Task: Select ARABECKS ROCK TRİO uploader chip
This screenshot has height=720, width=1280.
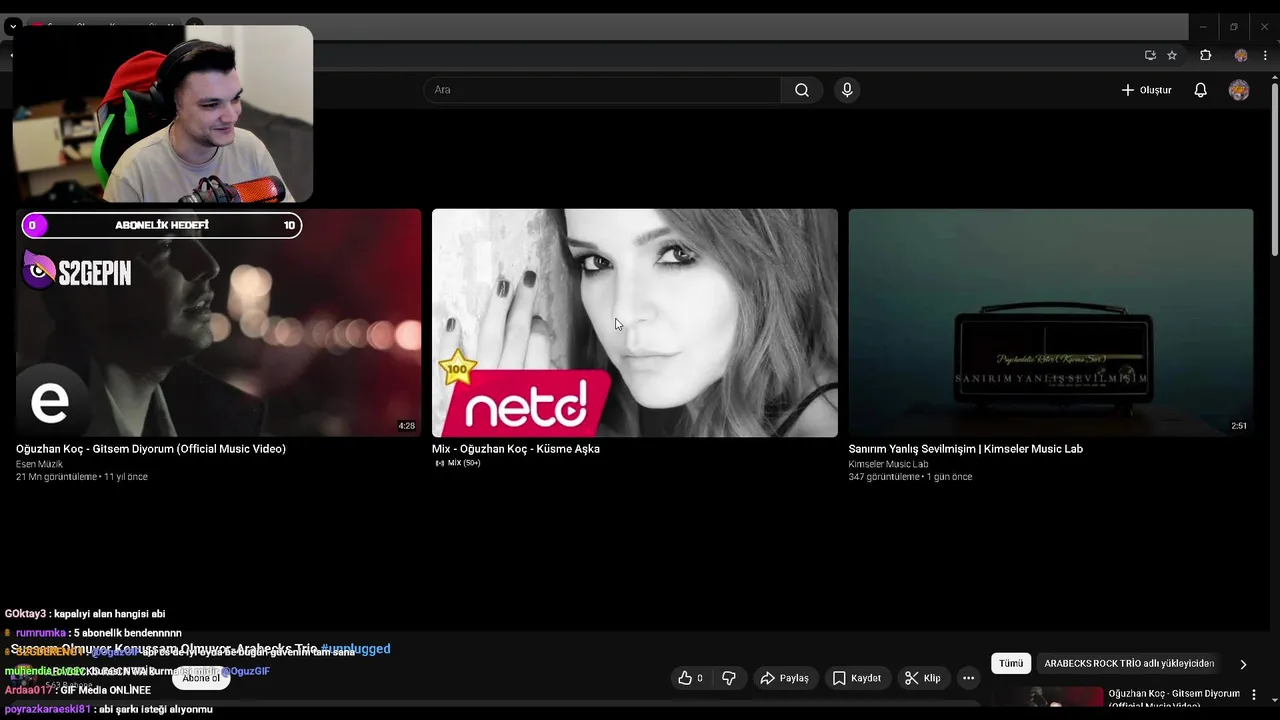Action: 1129,663
